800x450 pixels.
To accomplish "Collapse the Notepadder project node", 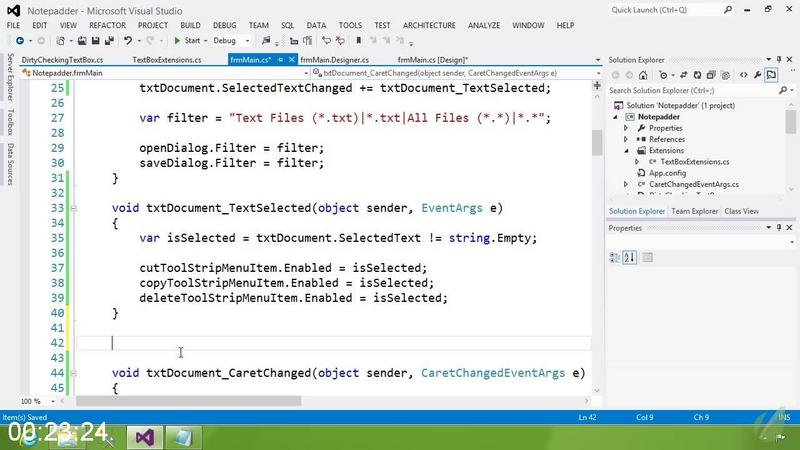I will click(x=616, y=117).
